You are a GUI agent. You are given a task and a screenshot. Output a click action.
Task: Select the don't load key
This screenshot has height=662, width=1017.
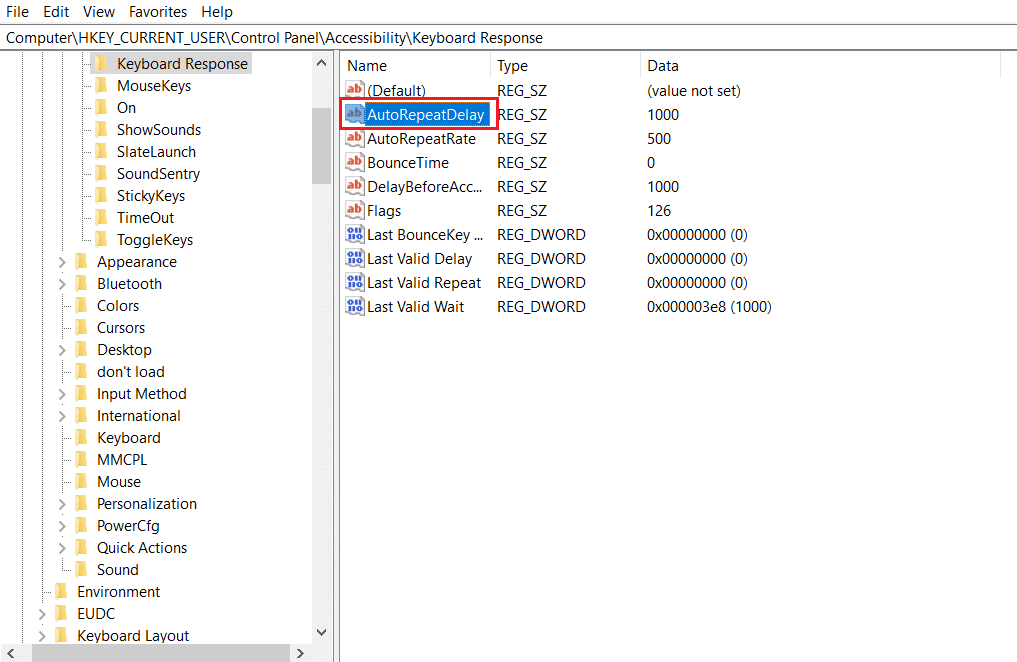click(x=130, y=372)
